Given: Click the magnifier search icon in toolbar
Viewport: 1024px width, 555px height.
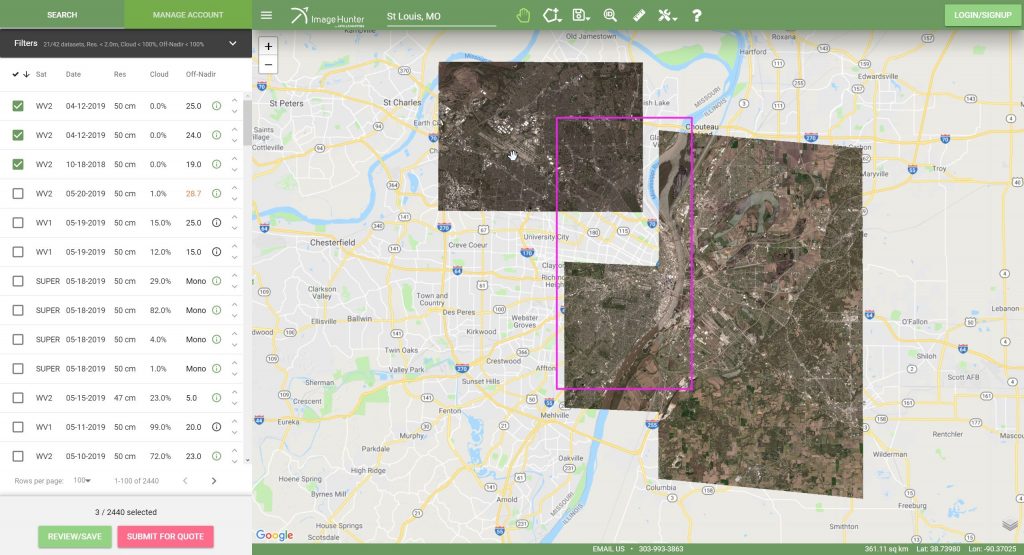Looking at the screenshot, I should [x=610, y=15].
